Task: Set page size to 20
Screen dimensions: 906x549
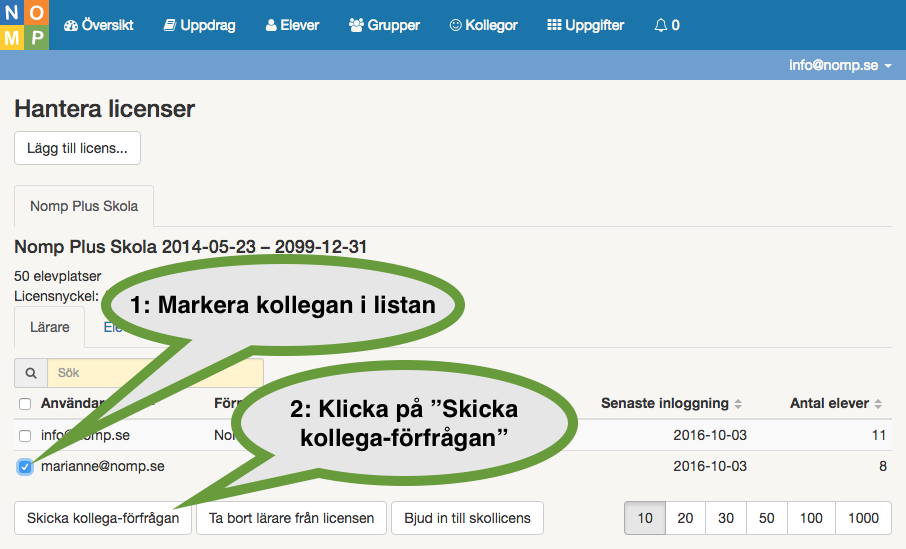Action: tap(685, 518)
